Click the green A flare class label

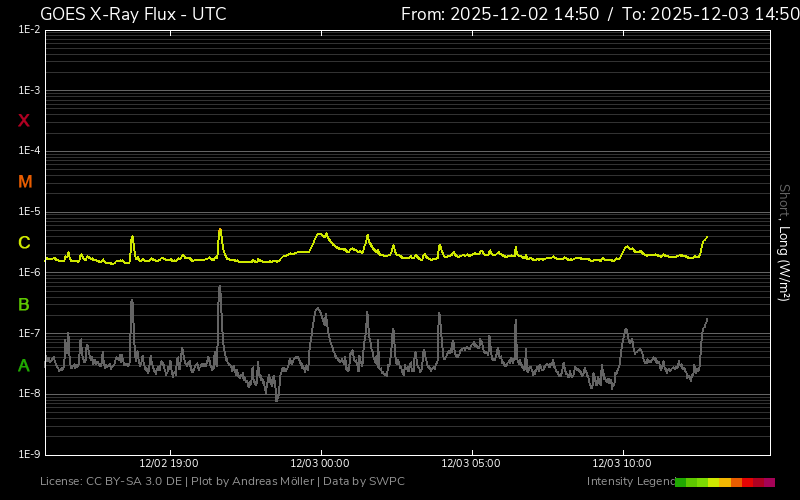pyautogui.click(x=24, y=366)
